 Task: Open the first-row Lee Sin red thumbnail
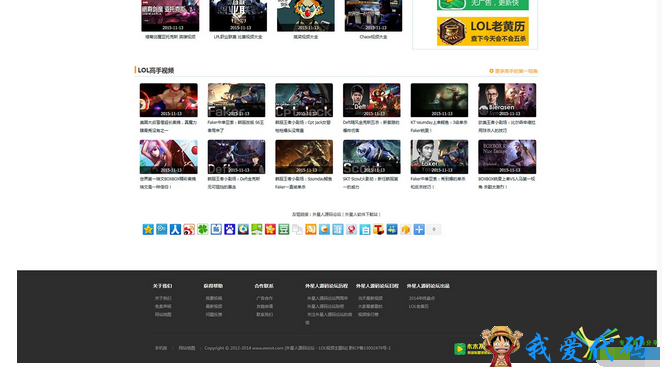pyautogui.click(x=169, y=100)
